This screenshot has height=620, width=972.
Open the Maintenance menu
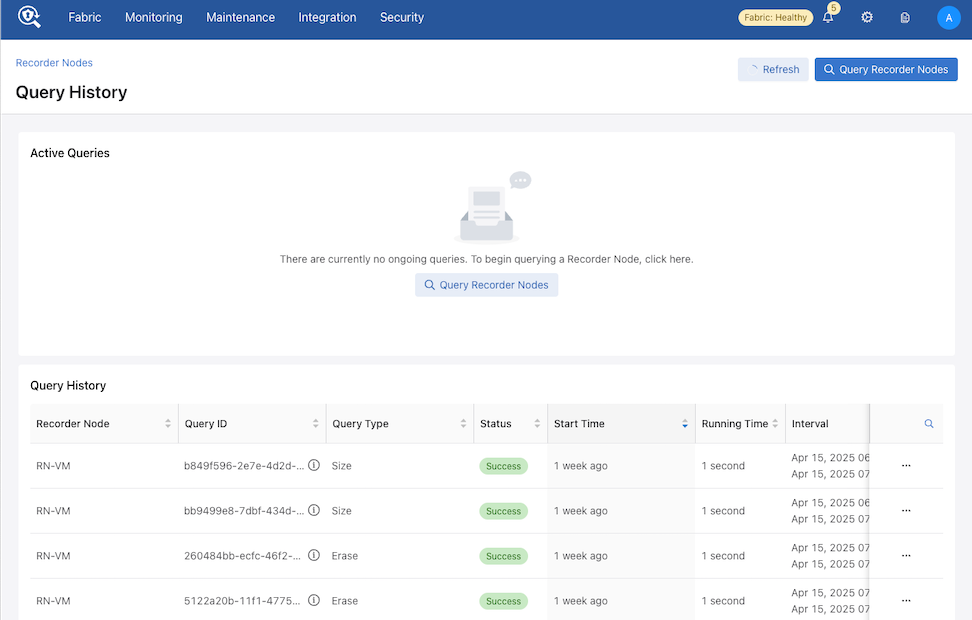pos(241,17)
